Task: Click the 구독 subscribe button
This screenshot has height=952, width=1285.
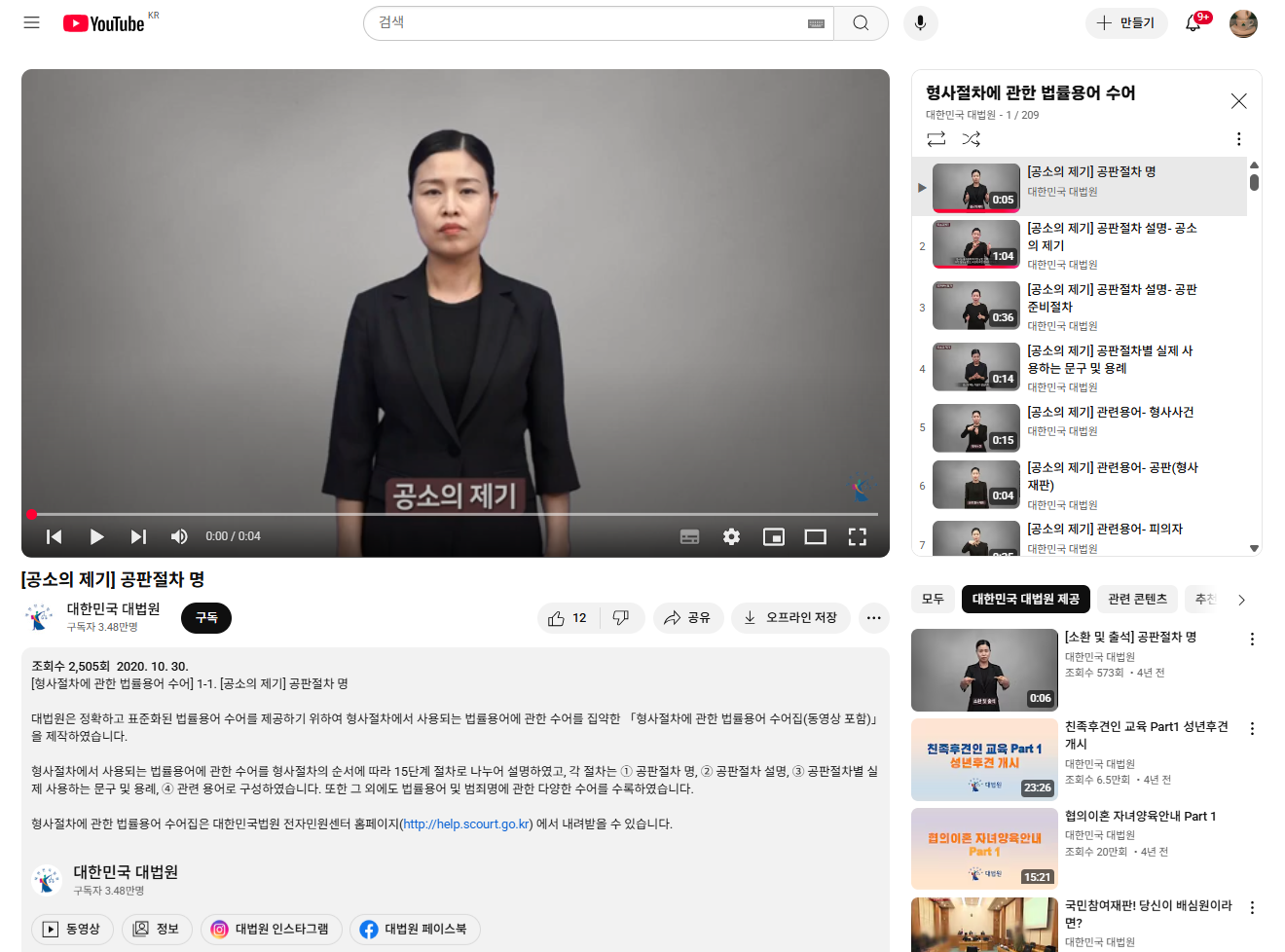Action: 206,618
